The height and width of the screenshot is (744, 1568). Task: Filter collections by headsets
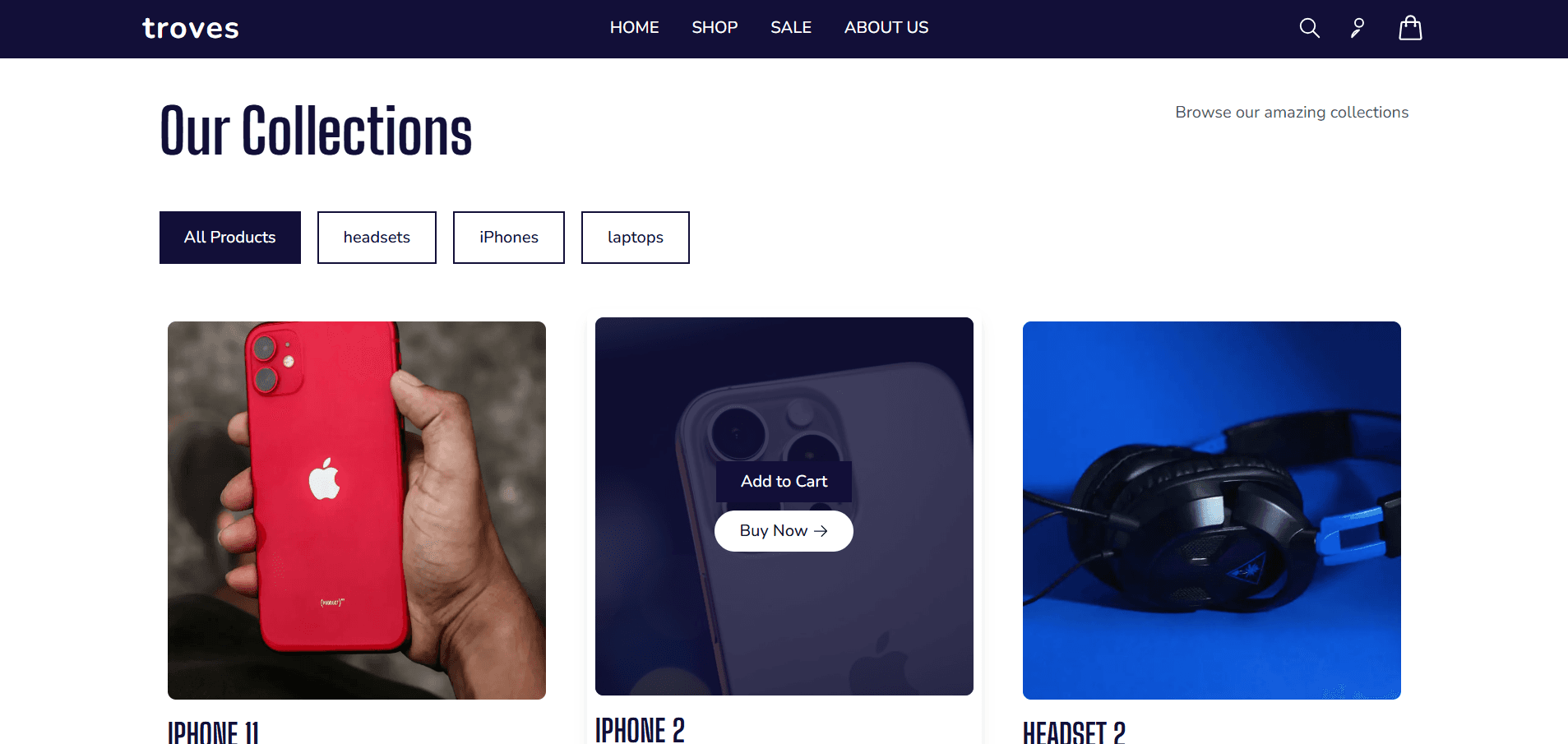tap(377, 238)
